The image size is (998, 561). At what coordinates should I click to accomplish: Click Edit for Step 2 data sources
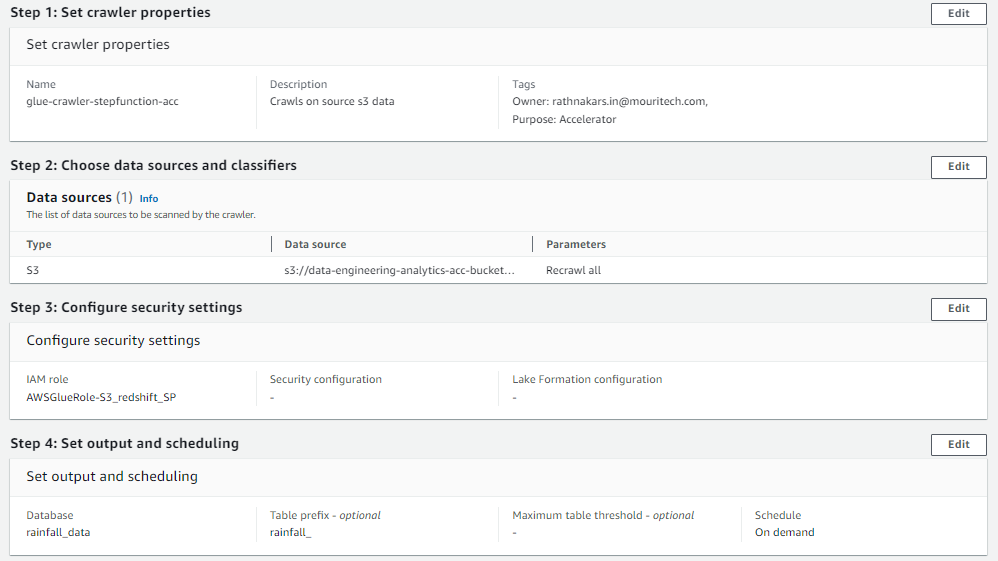coord(958,167)
